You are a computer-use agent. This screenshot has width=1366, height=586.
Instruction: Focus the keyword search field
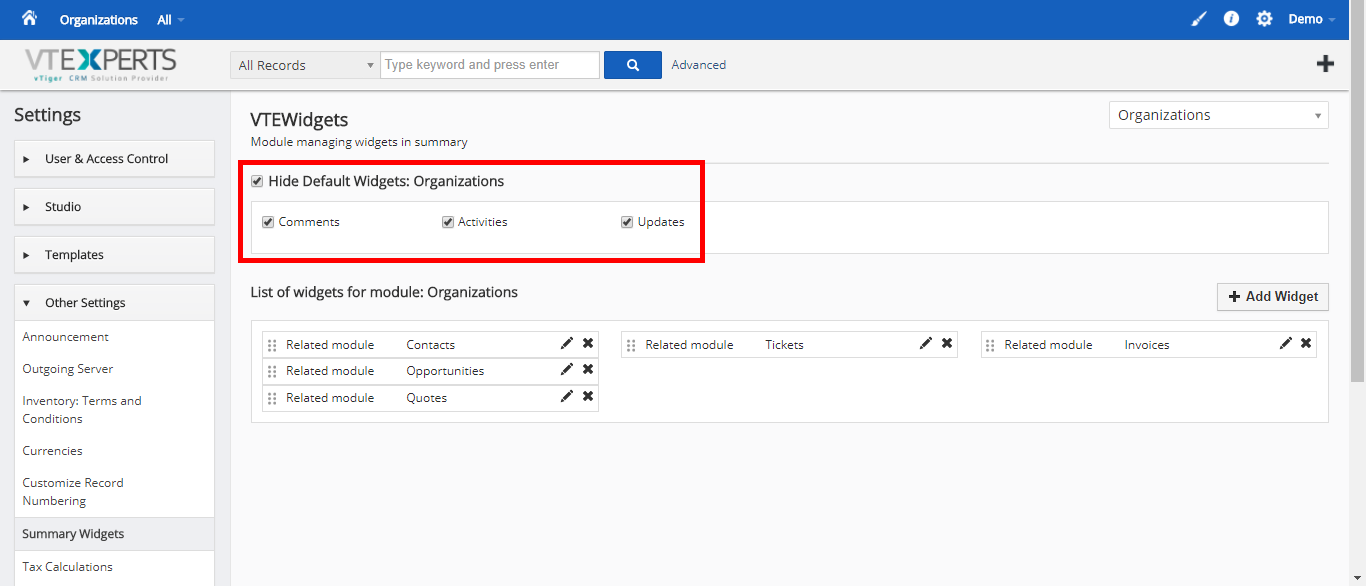click(490, 65)
